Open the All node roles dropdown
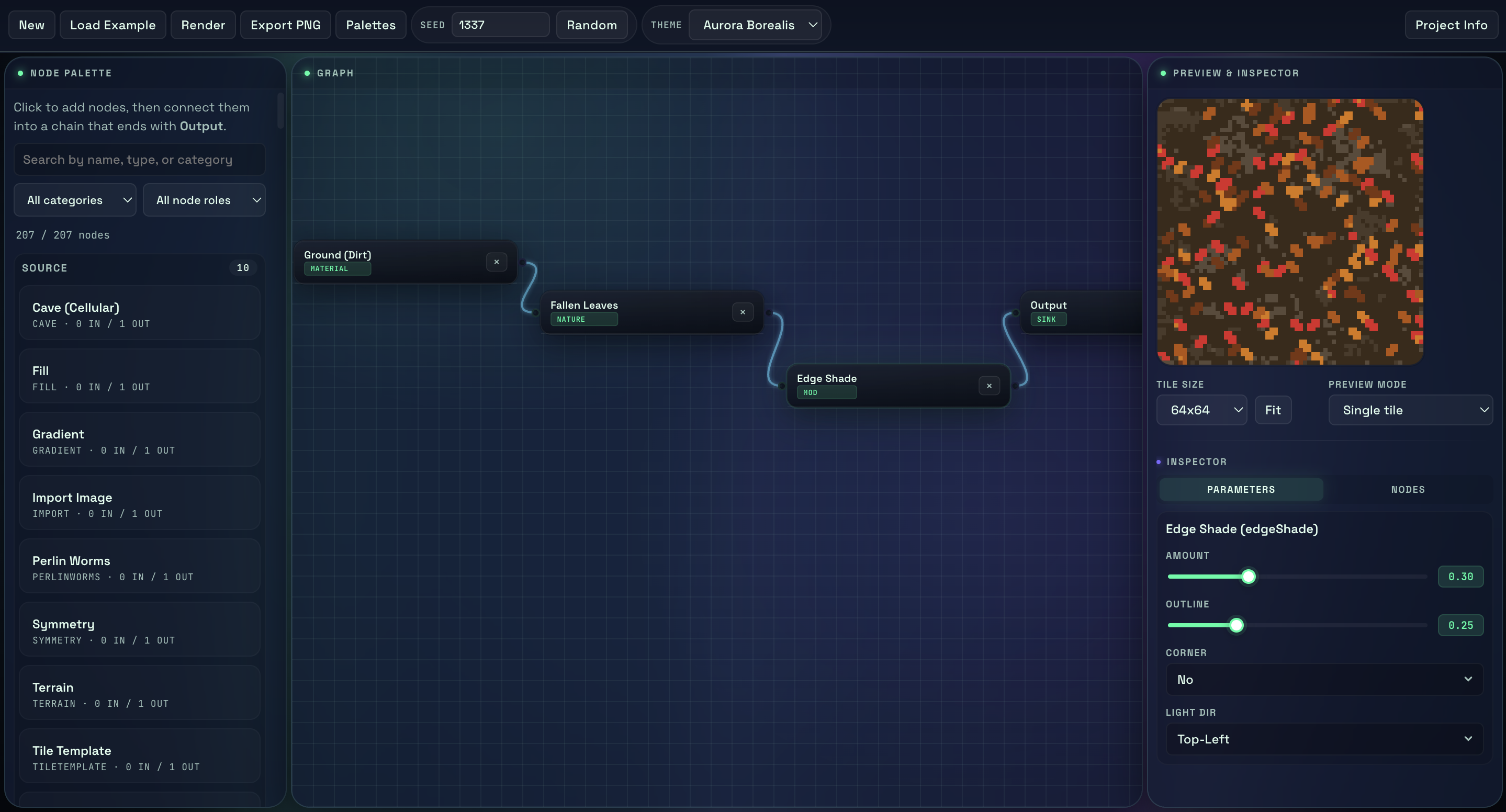This screenshot has height=812, width=1506. pyautogui.click(x=204, y=200)
